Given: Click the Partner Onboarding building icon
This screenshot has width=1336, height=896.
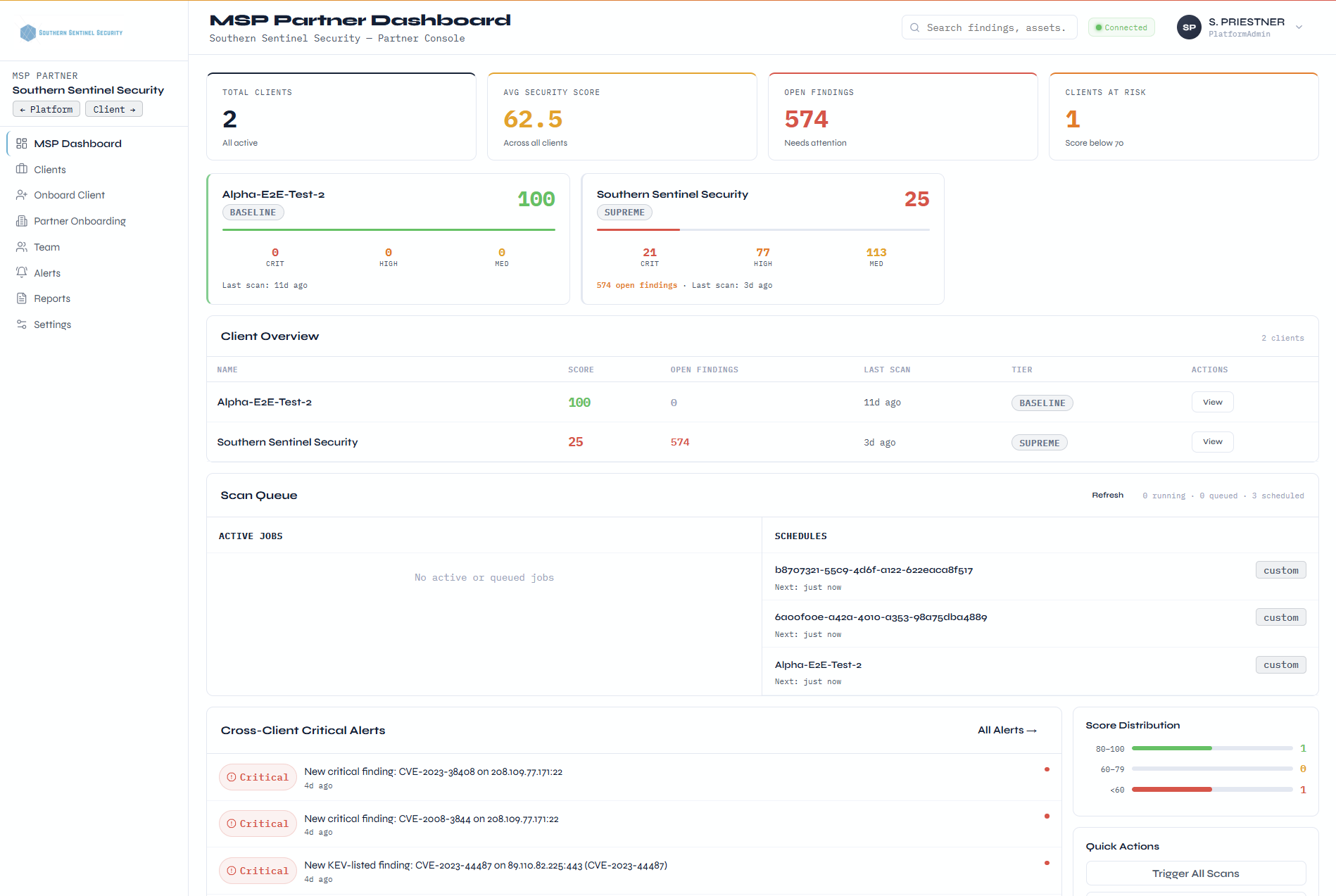Looking at the screenshot, I should [22, 221].
